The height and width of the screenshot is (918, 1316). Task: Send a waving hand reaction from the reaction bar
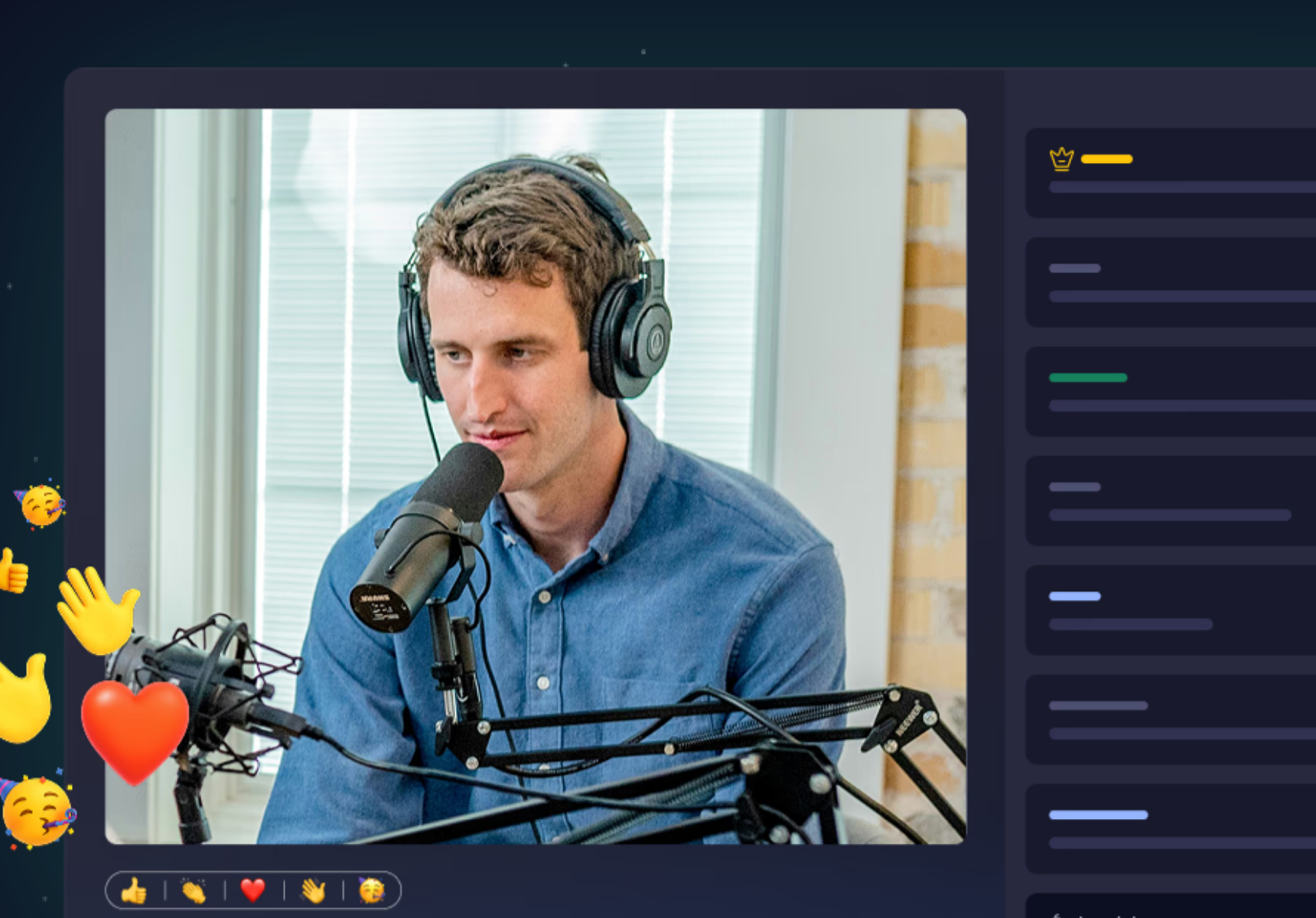point(313,890)
